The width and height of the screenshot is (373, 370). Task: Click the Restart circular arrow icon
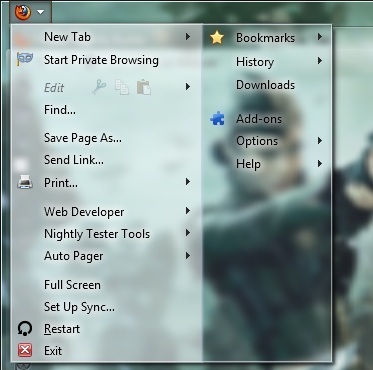(x=25, y=328)
